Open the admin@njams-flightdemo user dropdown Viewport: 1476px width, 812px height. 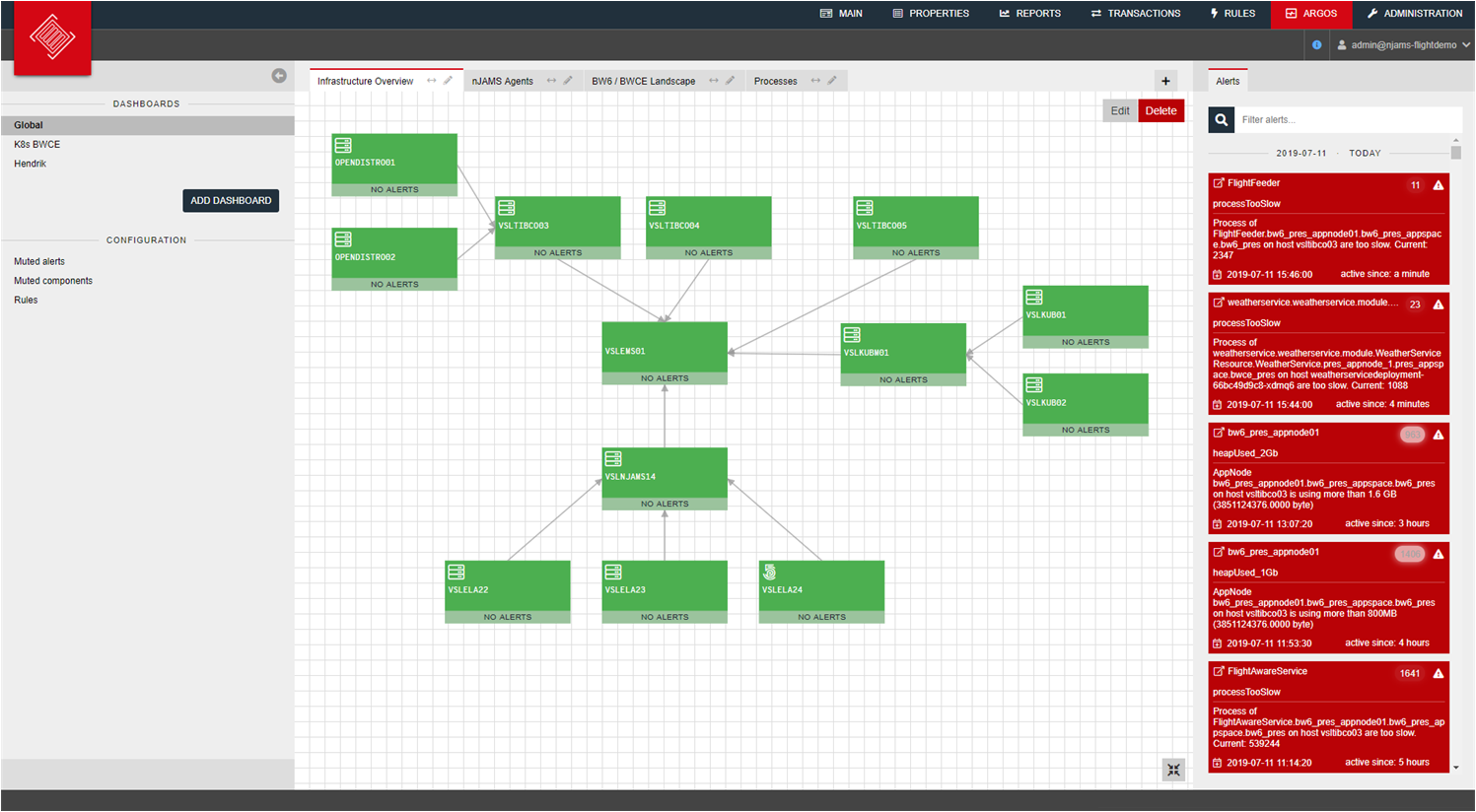[1404, 45]
